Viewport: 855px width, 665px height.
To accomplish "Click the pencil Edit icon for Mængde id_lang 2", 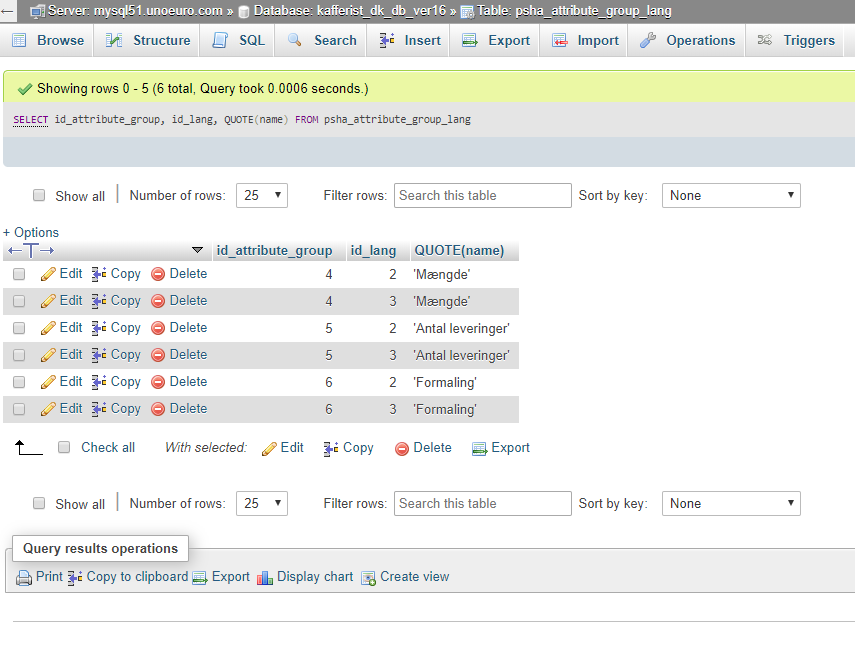I will click(x=48, y=274).
